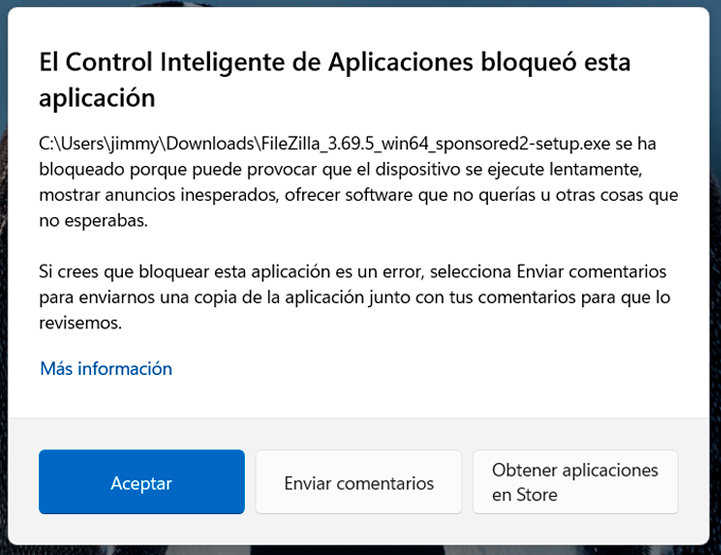Click the Enviar comentarios button
This screenshot has height=555, width=721.
pyautogui.click(x=358, y=483)
